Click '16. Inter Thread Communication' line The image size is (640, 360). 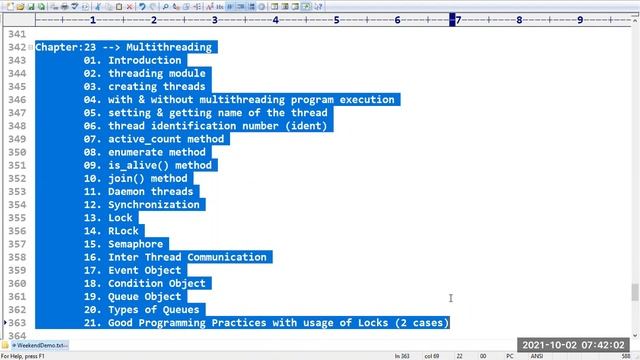pos(175,257)
